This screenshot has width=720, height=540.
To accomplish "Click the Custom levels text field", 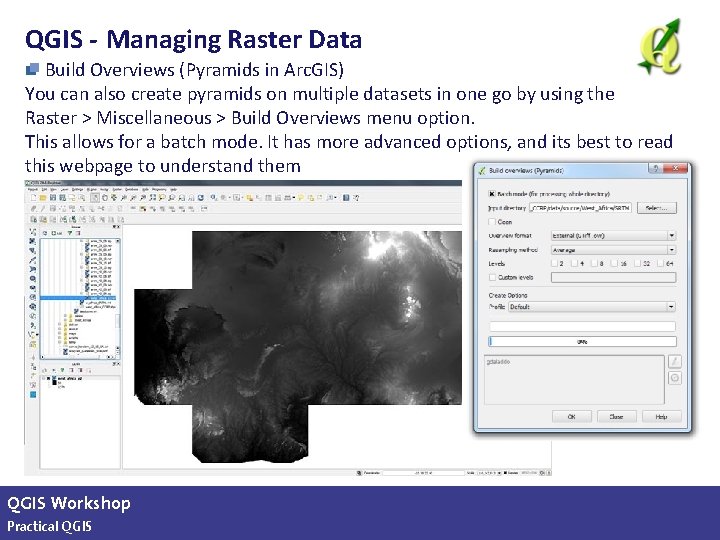I will click(613, 277).
